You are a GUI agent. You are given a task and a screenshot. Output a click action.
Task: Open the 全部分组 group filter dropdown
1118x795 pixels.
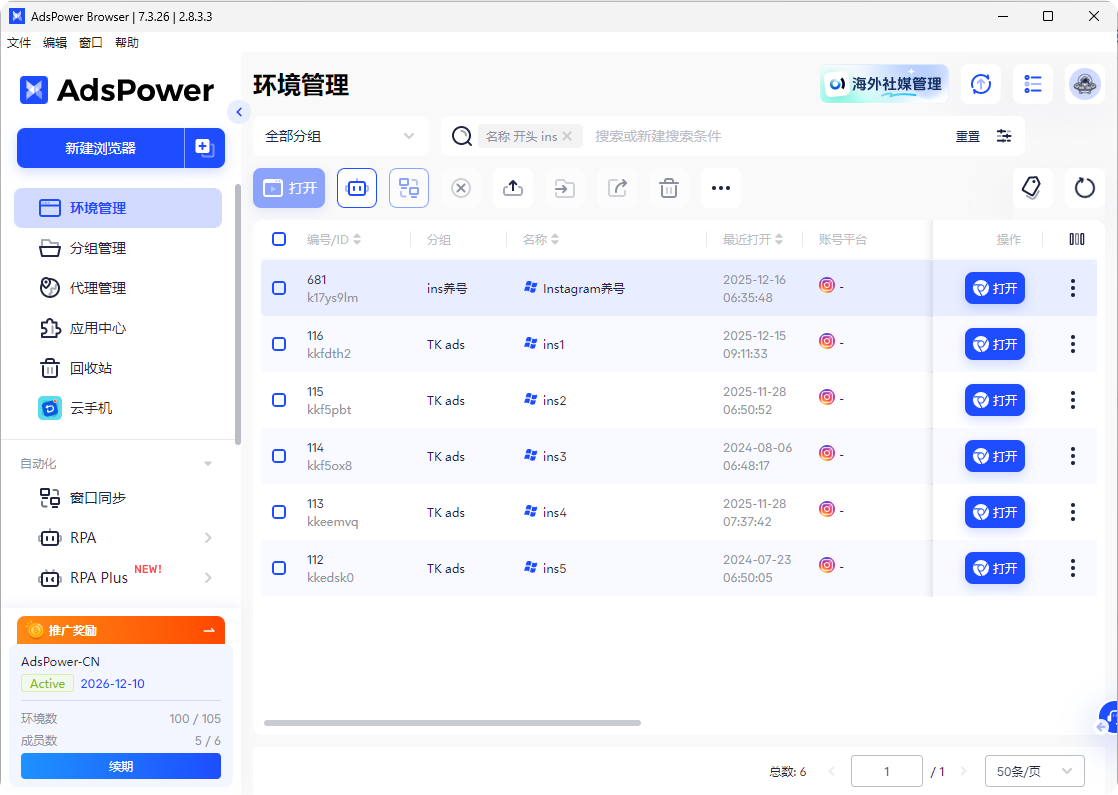(x=340, y=135)
